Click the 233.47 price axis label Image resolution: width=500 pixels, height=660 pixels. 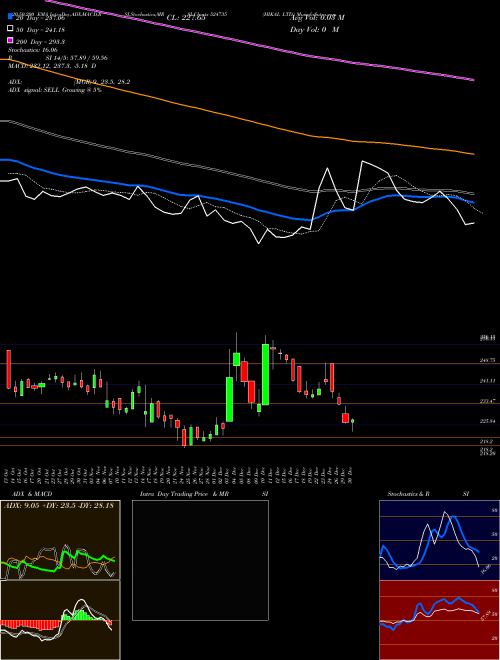(487, 401)
